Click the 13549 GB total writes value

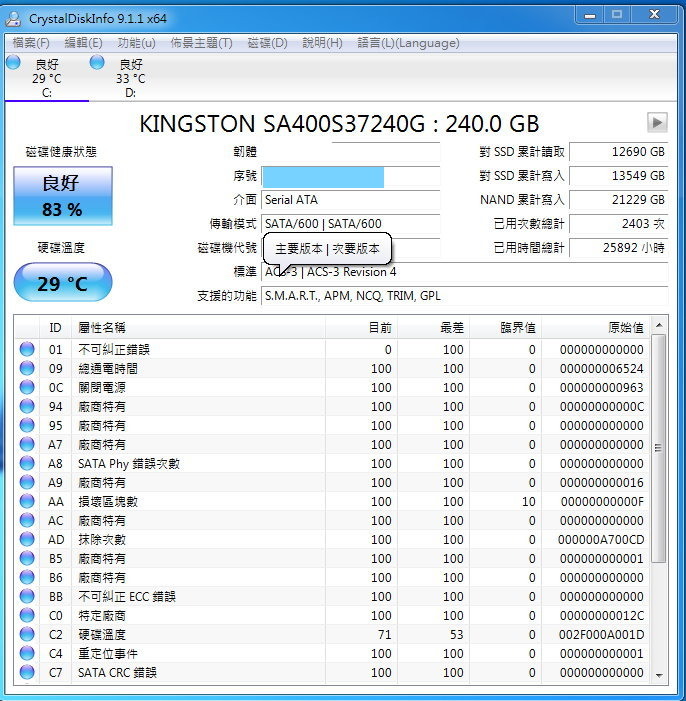[x=618, y=176]
